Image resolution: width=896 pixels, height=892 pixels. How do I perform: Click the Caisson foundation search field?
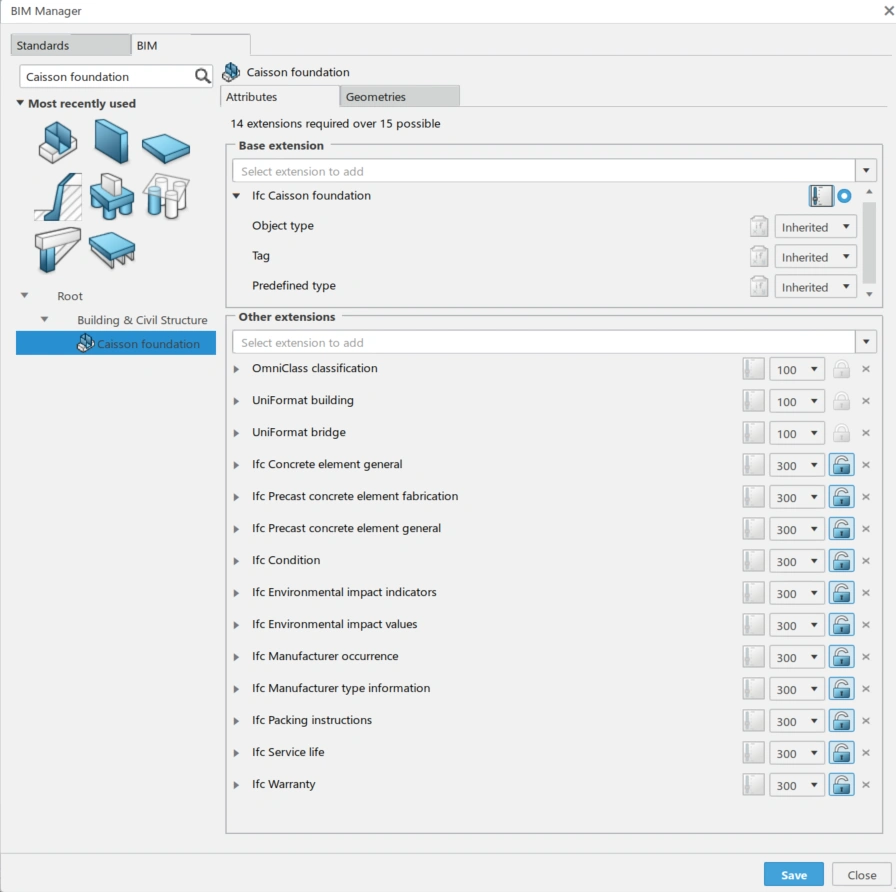(106, 76)
